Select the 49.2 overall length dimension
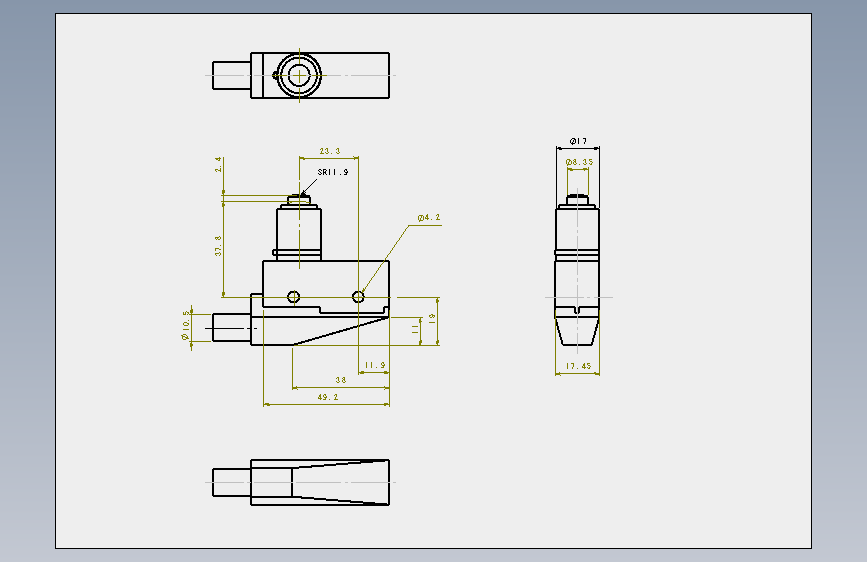Screen dimensions: 867x562 pos(328,397)
